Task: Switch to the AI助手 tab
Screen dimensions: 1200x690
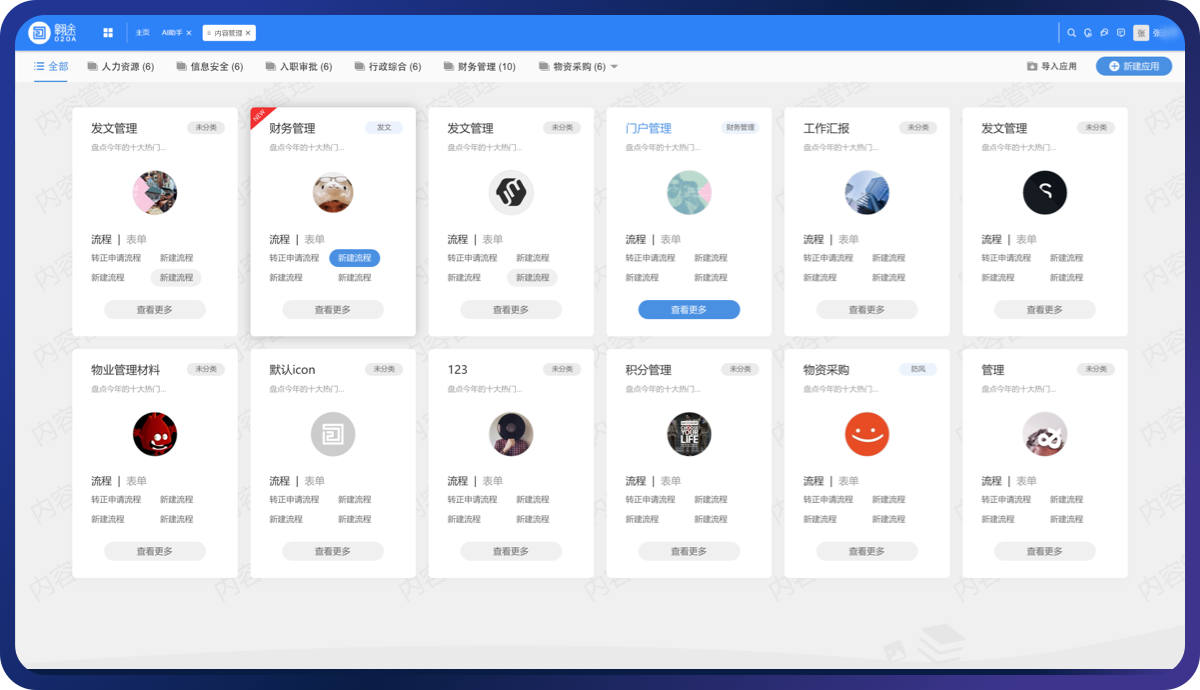Action: [172, 33]
